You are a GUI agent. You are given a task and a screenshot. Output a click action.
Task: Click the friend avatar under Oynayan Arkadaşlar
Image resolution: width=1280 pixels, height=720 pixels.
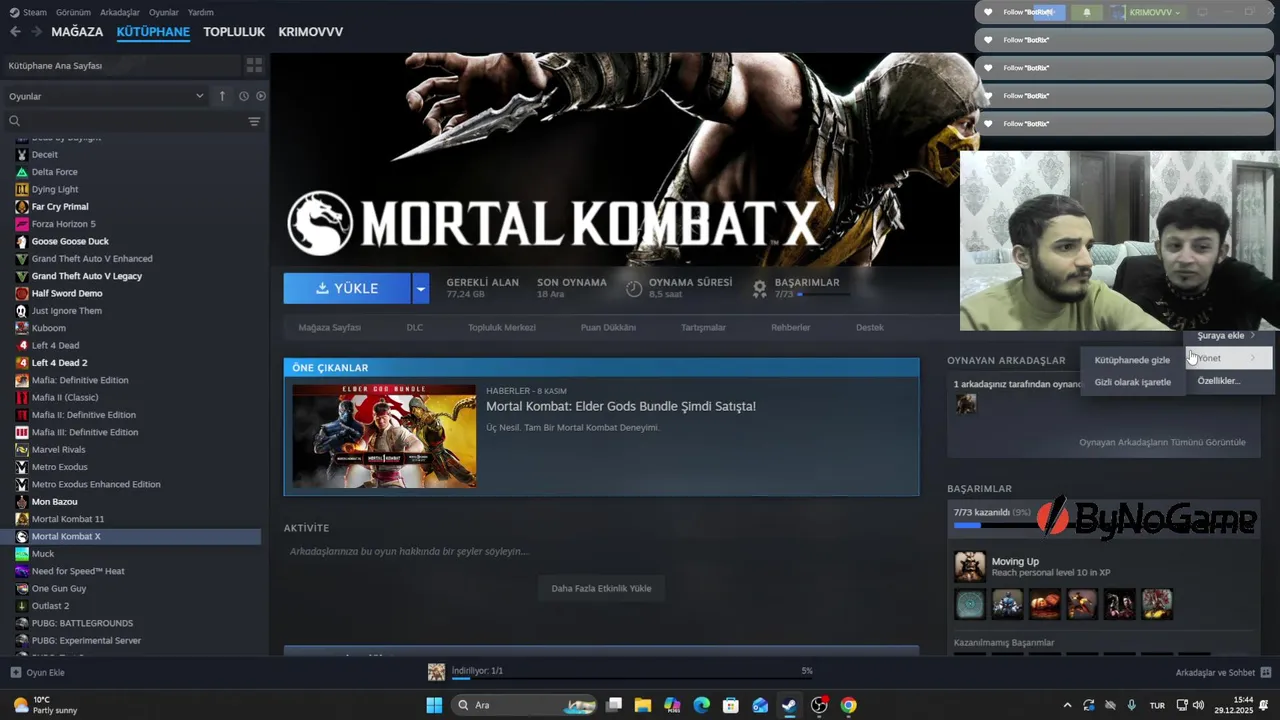(x=966, y=403)
